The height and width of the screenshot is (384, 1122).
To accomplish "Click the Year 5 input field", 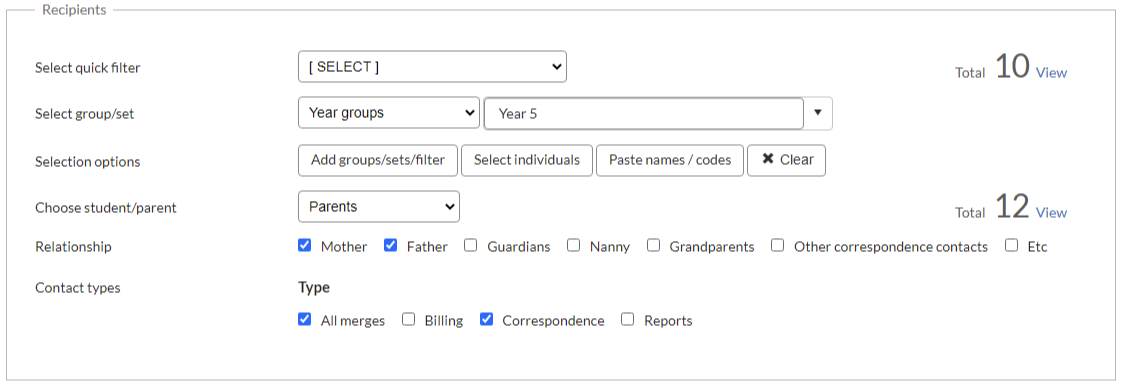I will (644, 114).
